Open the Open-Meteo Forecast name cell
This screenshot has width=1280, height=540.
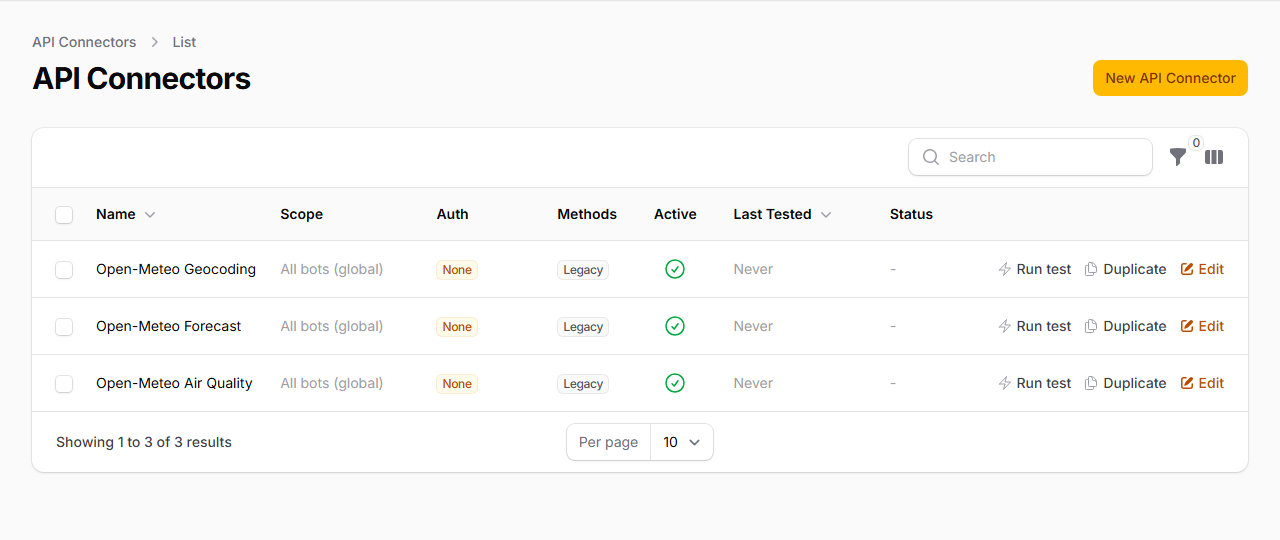point(168,326)
